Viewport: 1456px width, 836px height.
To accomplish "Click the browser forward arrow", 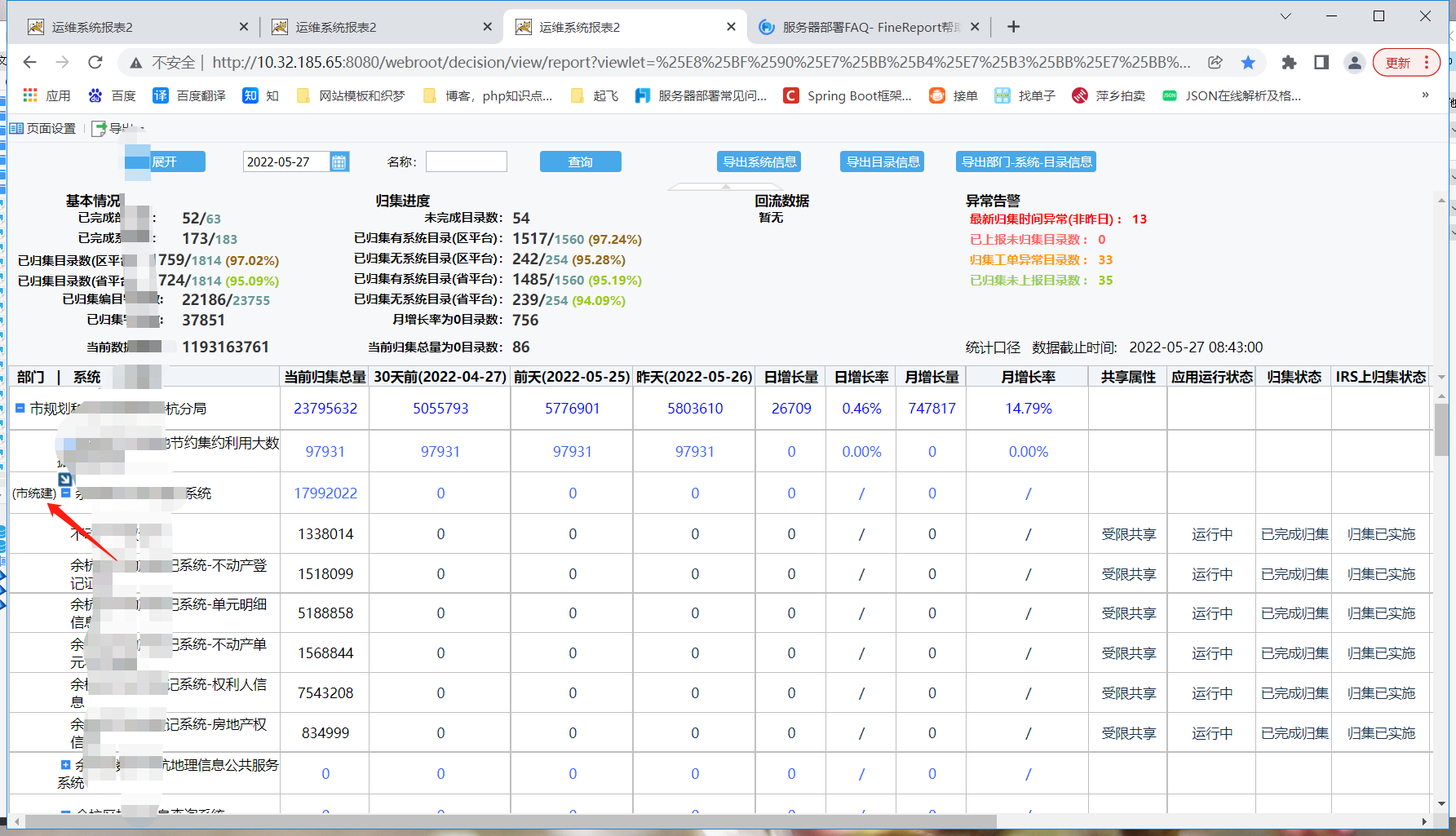I will pos(63,63).
